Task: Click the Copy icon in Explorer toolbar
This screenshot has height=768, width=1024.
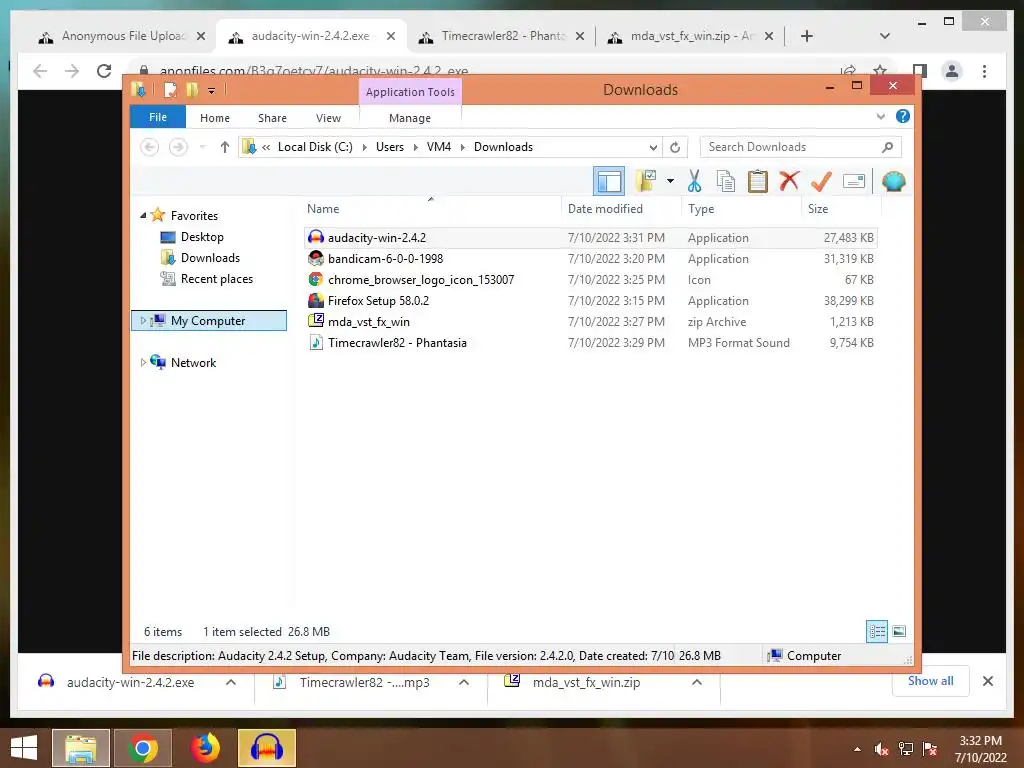Action: [726, 182]
